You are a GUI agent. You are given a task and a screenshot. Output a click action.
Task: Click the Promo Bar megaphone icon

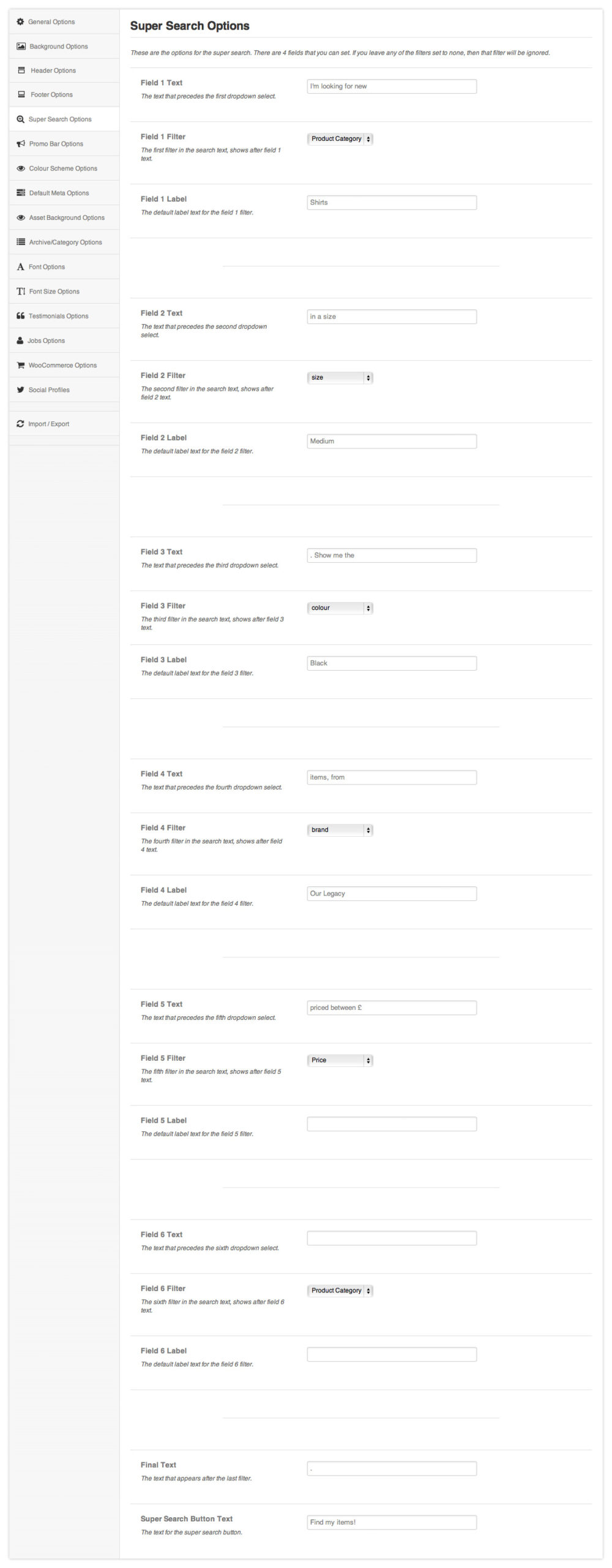[21, 144]
